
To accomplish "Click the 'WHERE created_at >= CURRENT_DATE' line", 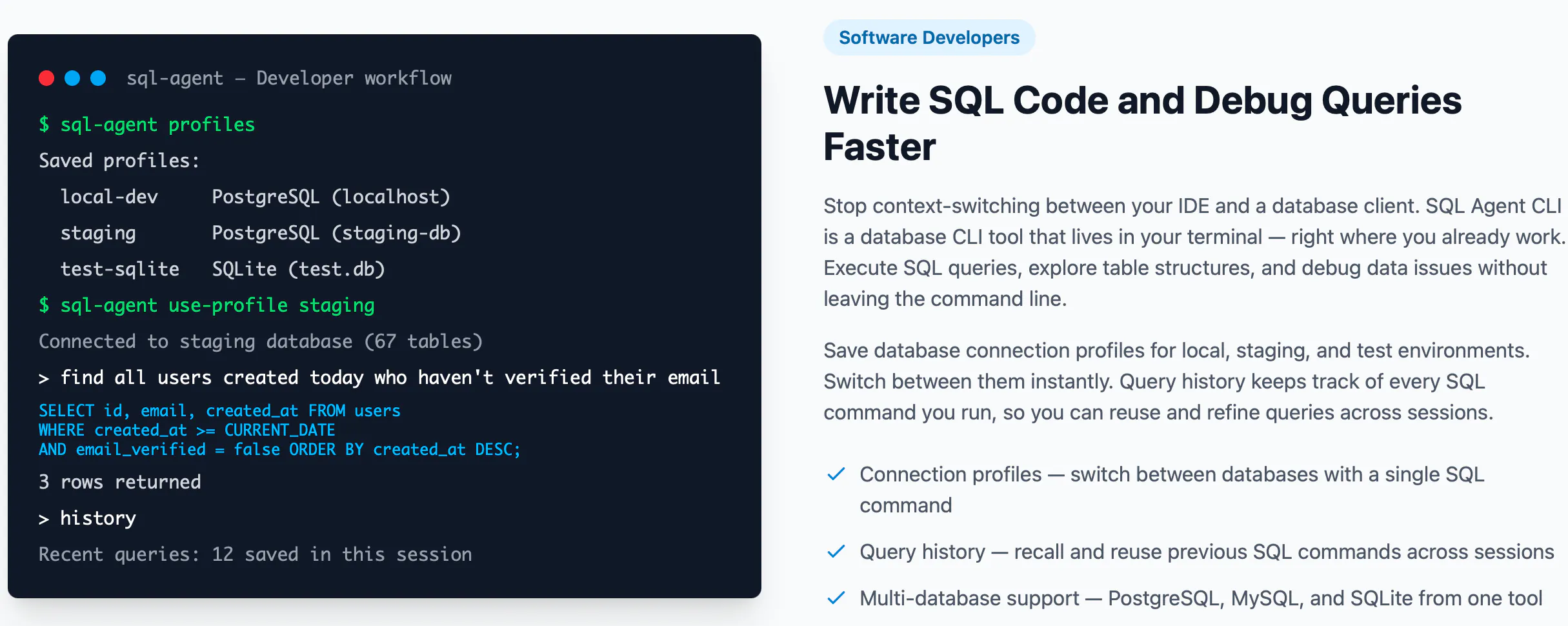I will pyautogui.click(x=187, y=430).
